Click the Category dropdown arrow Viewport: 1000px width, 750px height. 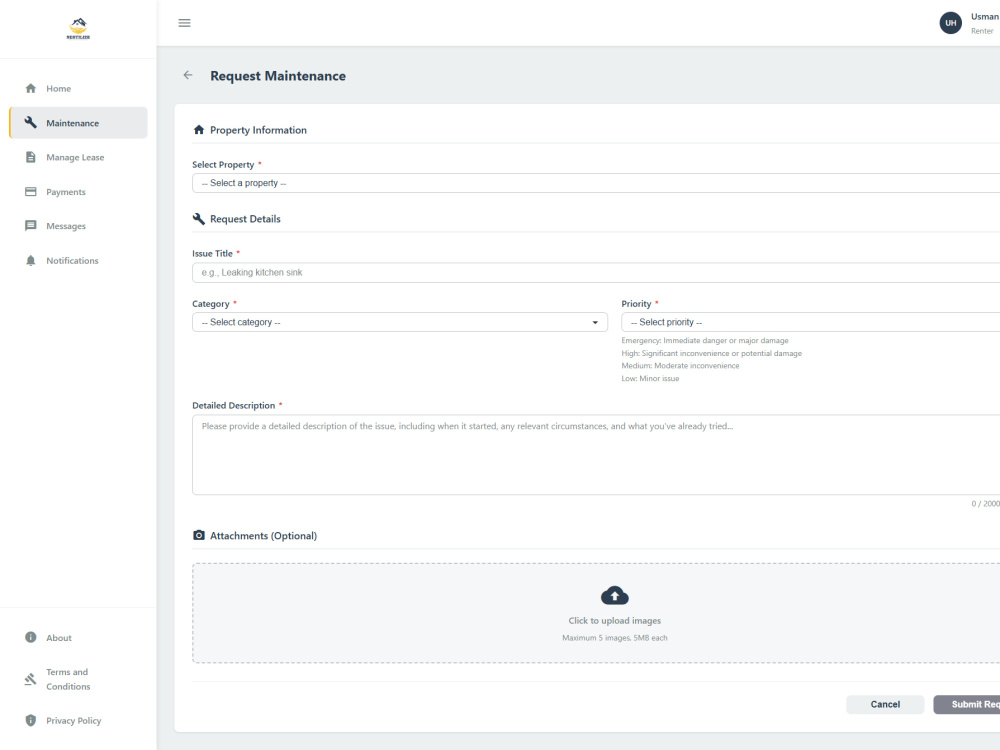(x=595, y=322)
